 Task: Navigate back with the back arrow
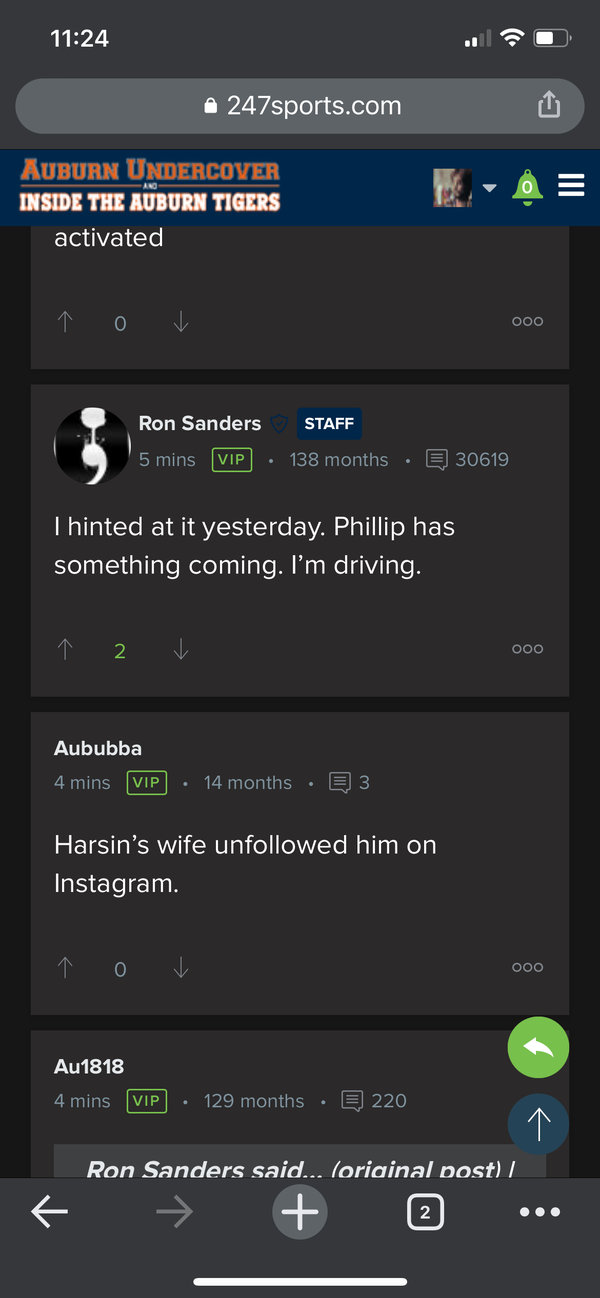tap(49, 1211)
